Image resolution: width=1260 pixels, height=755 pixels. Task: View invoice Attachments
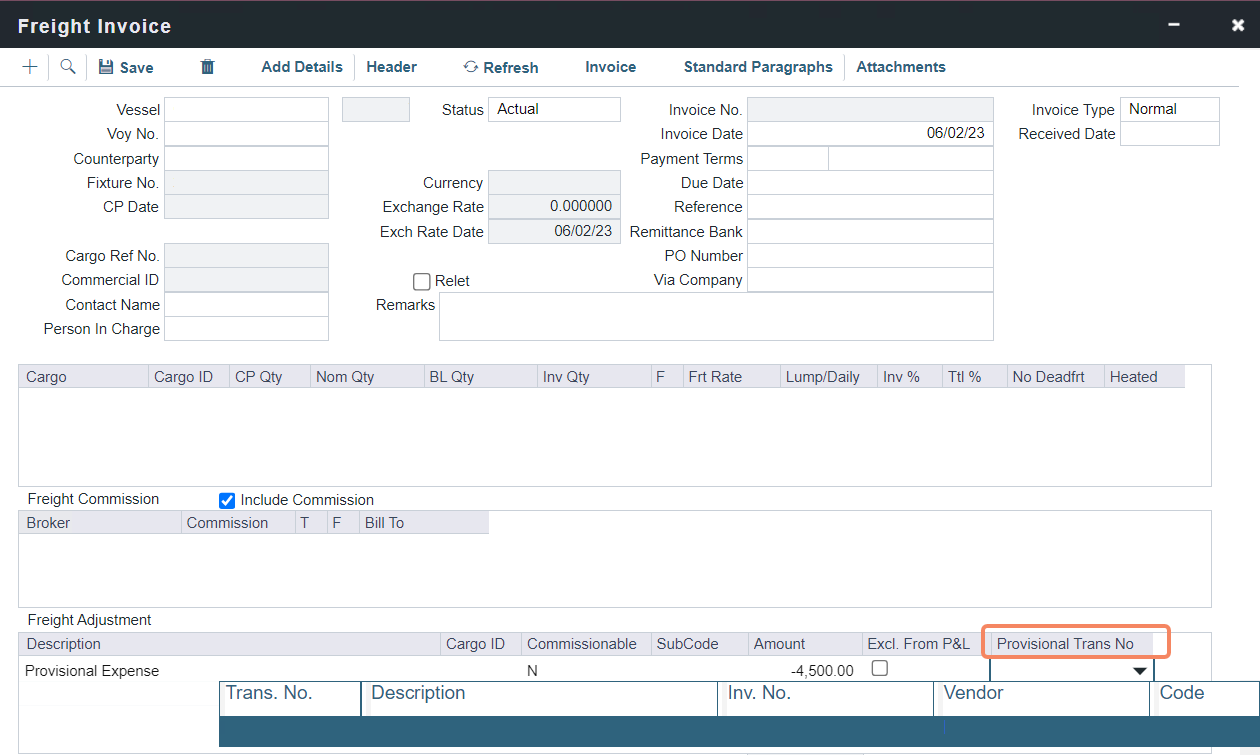tap(900, 67)
